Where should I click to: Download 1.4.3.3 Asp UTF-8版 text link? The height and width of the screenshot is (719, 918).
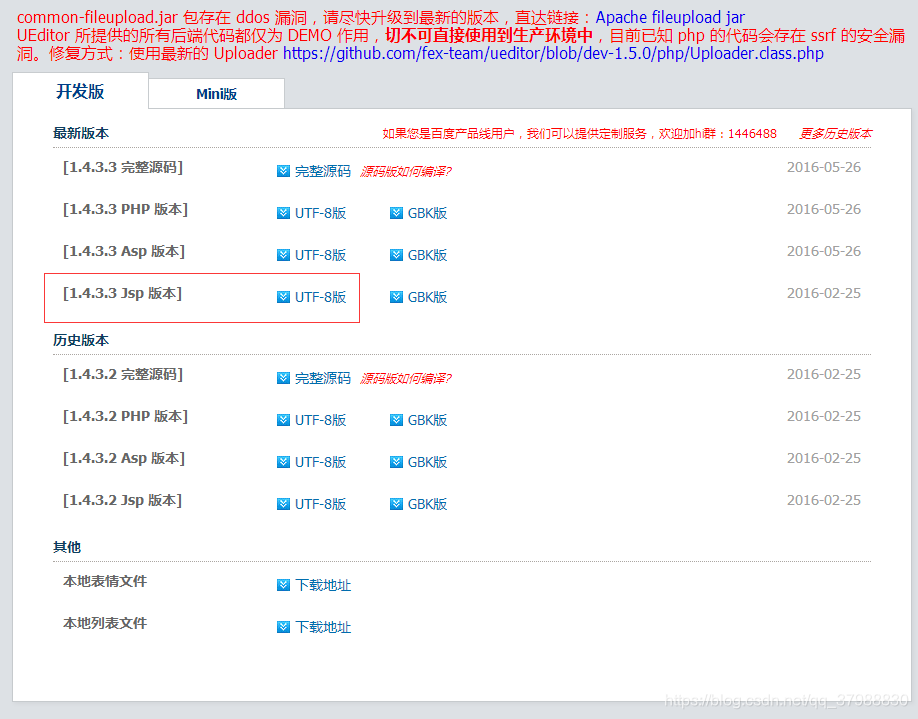pos(320,255)
